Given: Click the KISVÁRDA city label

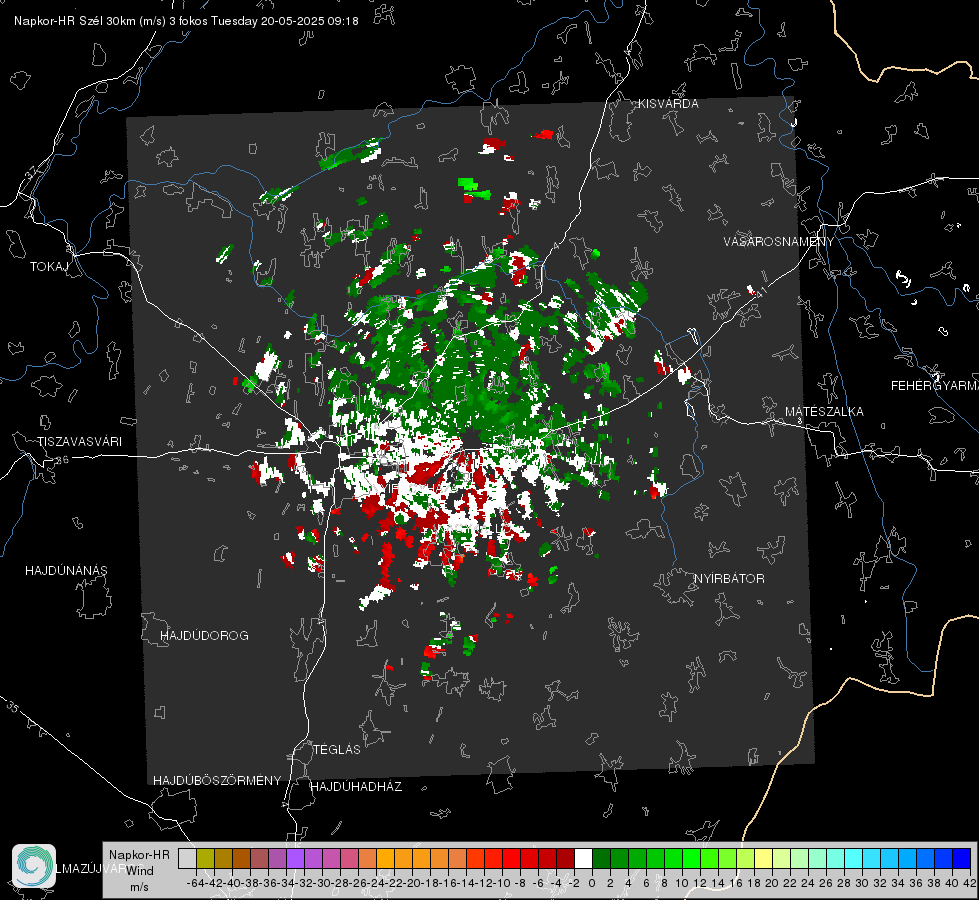Looking at the screenshot, I should [x=668, y=104].
